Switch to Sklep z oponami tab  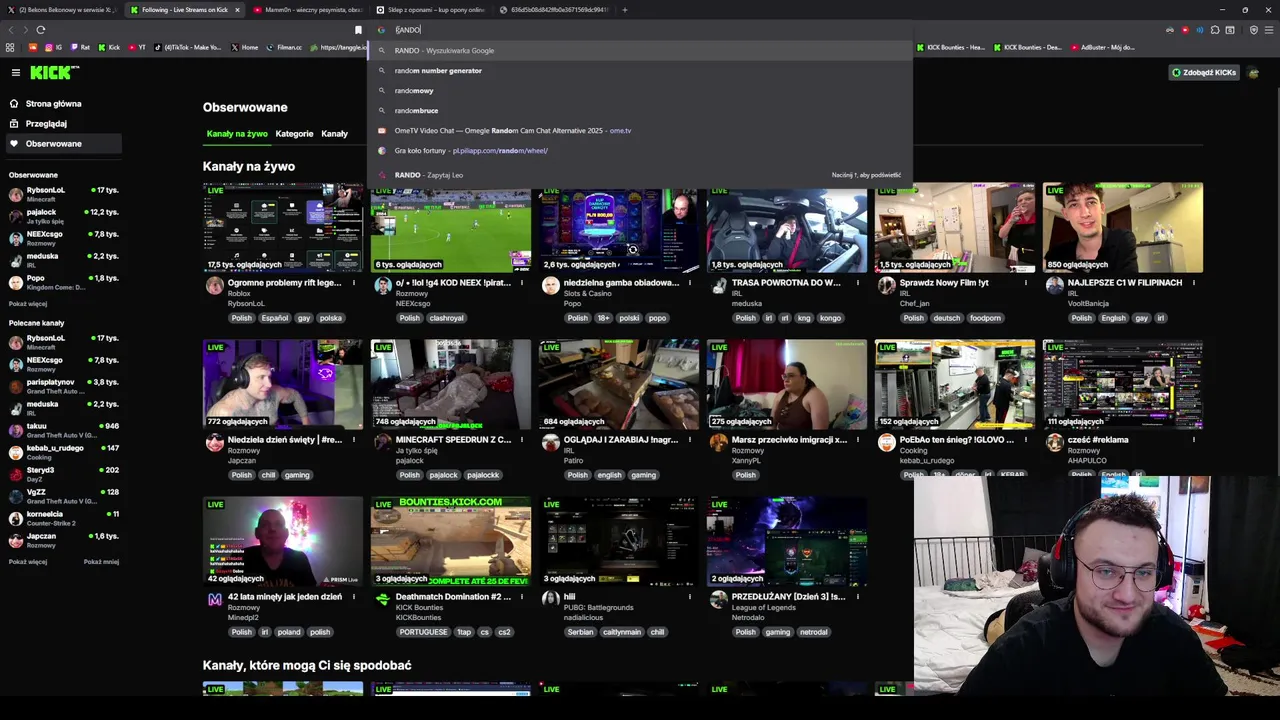(430, 10)
